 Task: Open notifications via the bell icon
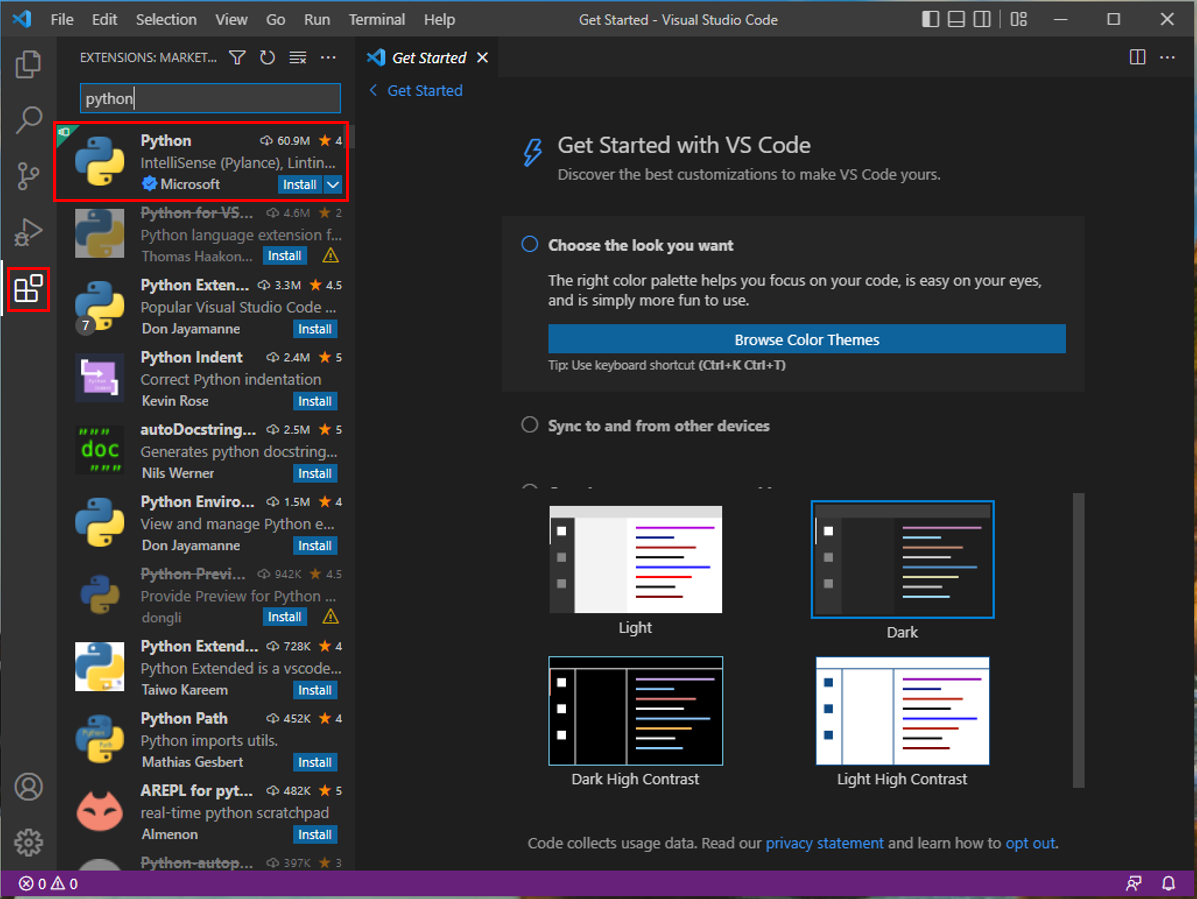pos(1167,883)
